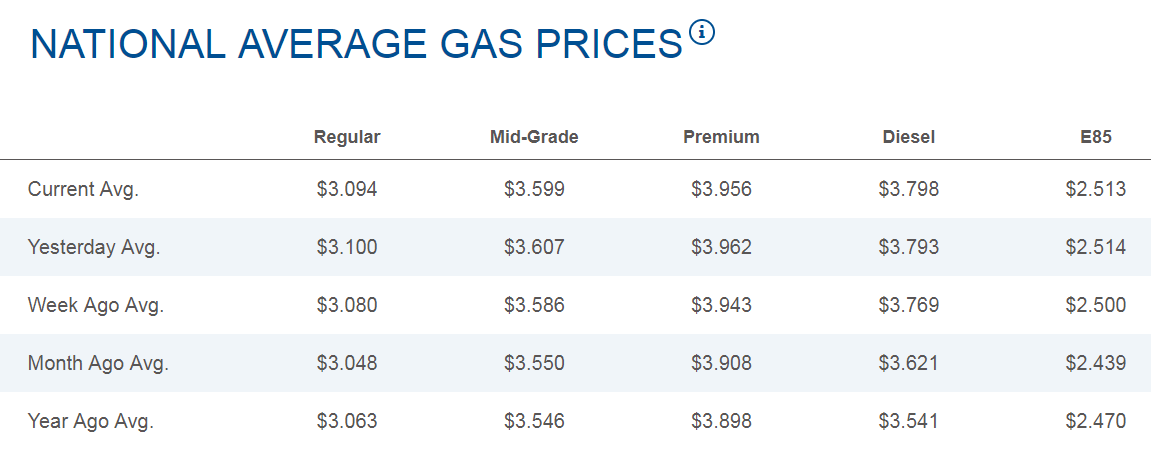Select the Current Avg. row label
The width and height of the screenshot is (1151, 457).
[83, 189]
